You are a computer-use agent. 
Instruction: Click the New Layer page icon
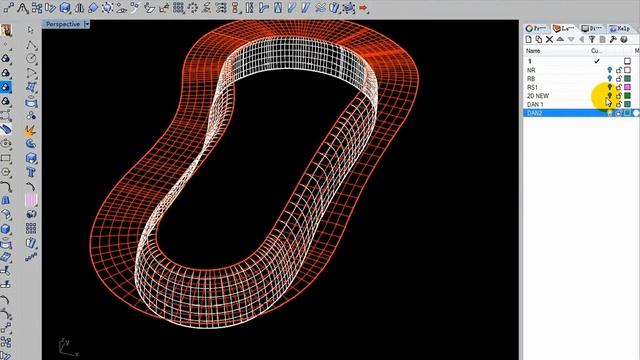(529, 39)
